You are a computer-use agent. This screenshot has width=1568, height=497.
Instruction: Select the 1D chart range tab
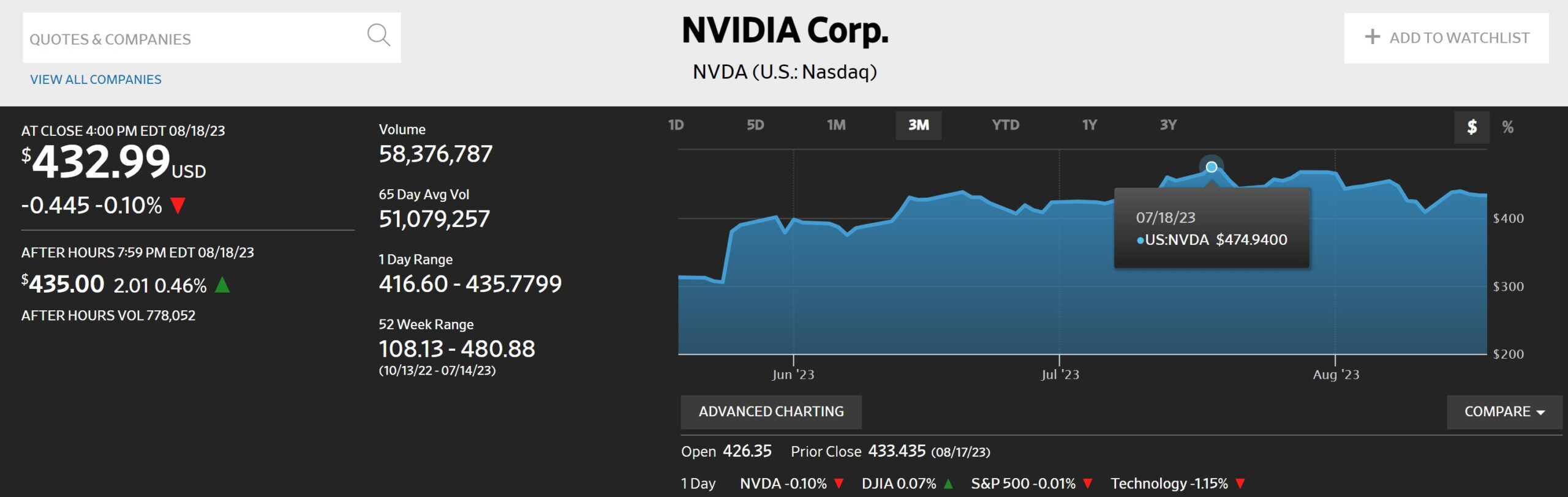676,125
